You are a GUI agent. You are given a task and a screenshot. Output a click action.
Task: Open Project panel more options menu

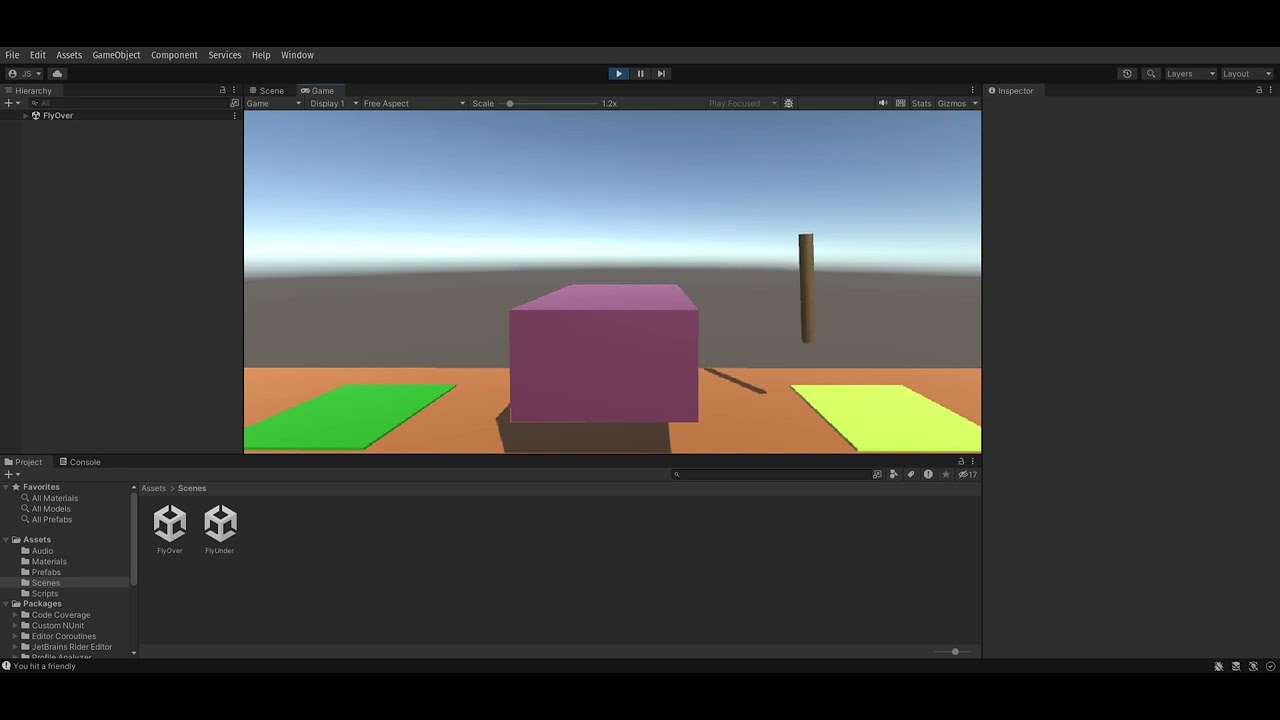click(972, 462)
